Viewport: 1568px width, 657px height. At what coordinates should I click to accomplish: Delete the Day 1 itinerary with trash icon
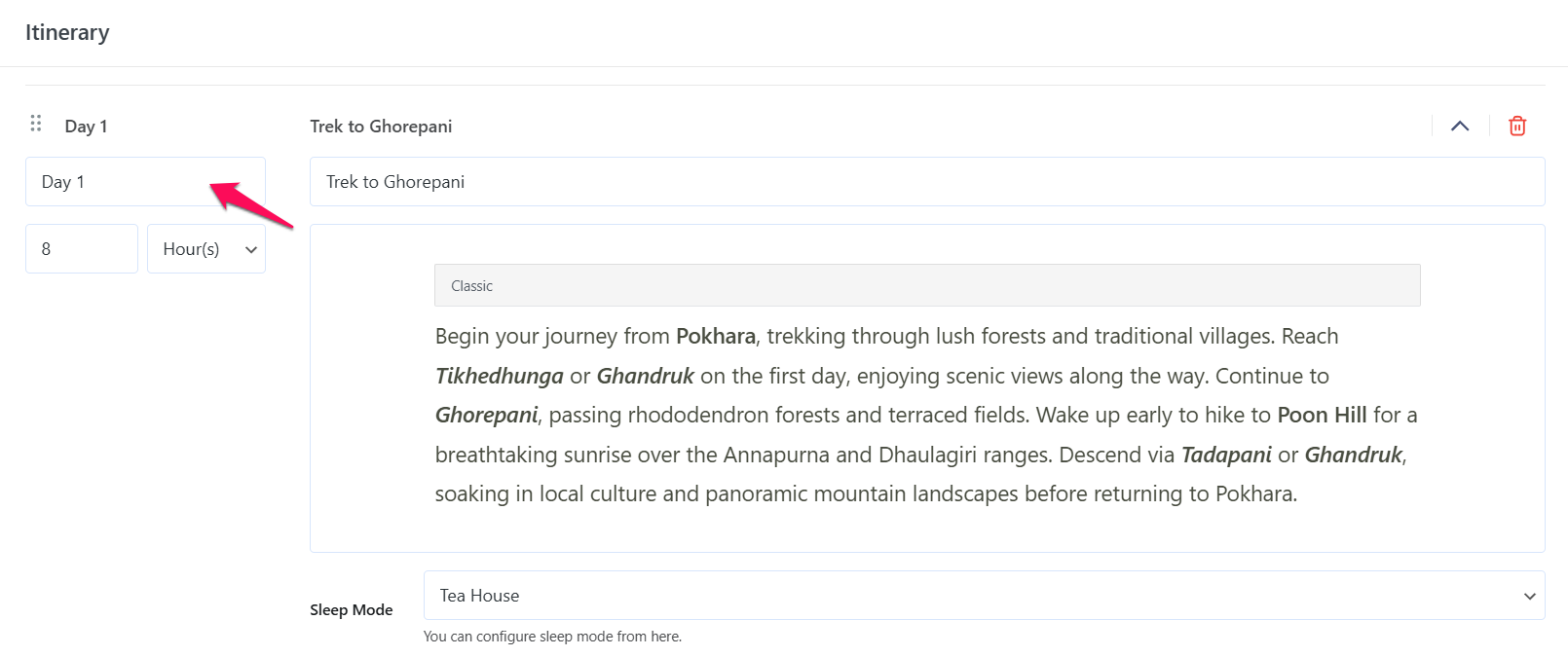click(1516, 126)
